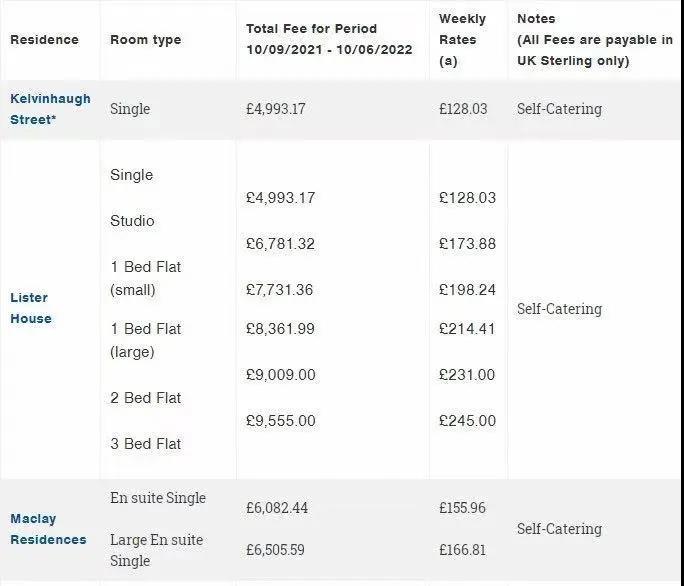Open the Kelvinhaugh Street residence link
This screenshot has height=586, width=684.
click(x=50, y=109)
